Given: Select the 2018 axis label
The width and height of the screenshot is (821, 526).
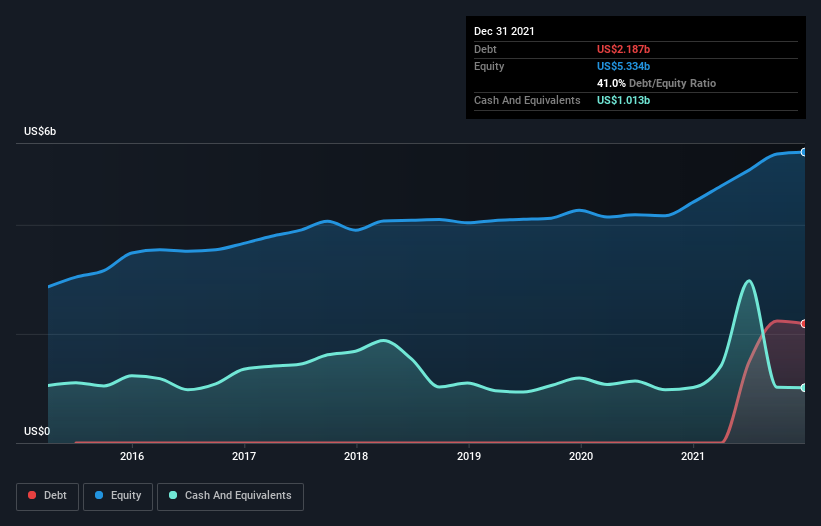Looking at the screenshot, I should [356, 456].
